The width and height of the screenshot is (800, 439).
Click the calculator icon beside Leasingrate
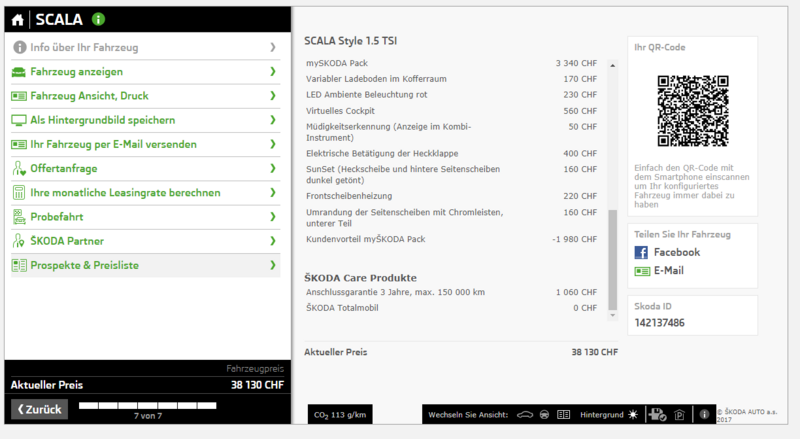[19, 192]
